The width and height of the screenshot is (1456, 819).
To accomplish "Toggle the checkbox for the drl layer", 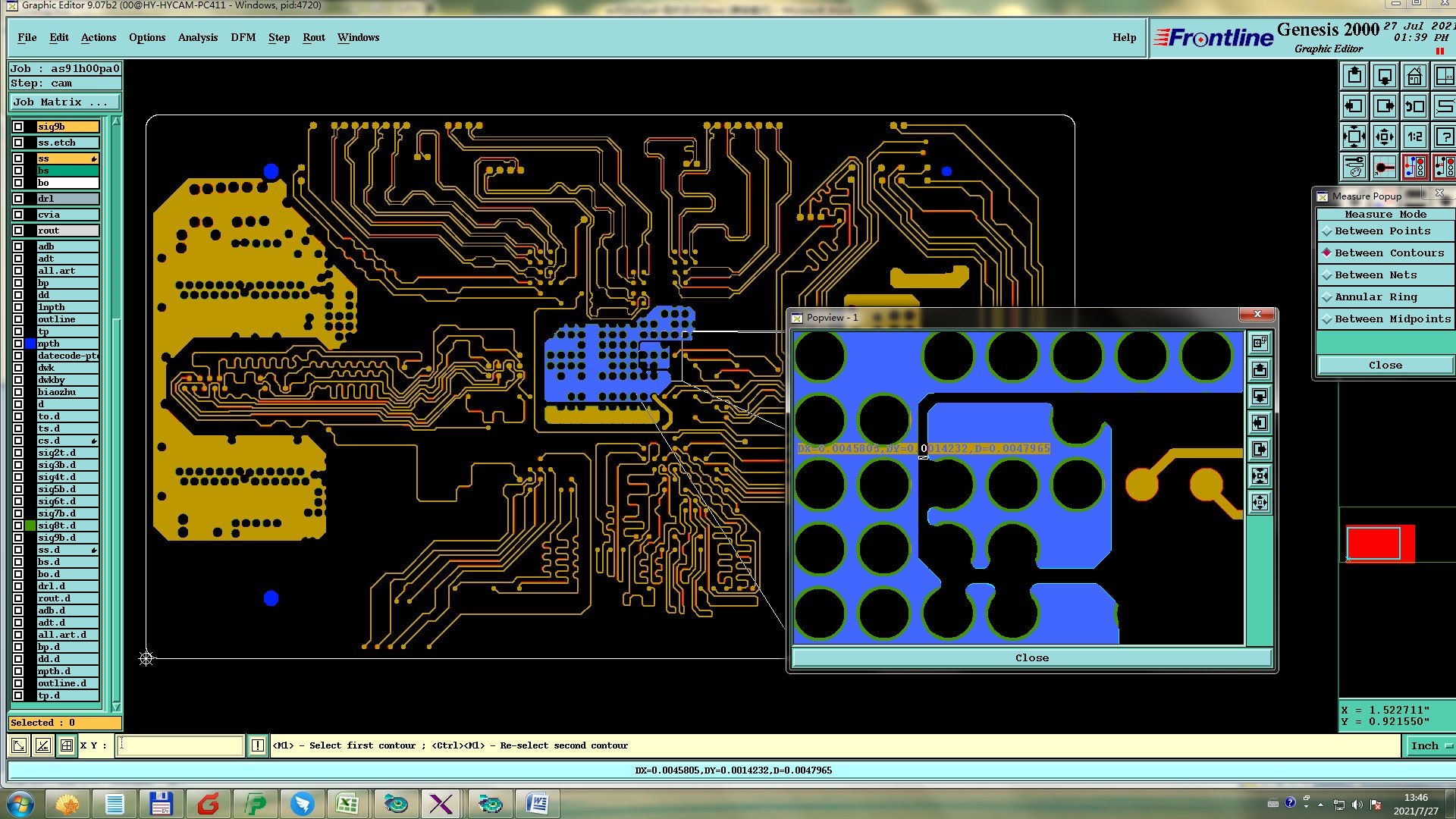I will pos(18,199).
